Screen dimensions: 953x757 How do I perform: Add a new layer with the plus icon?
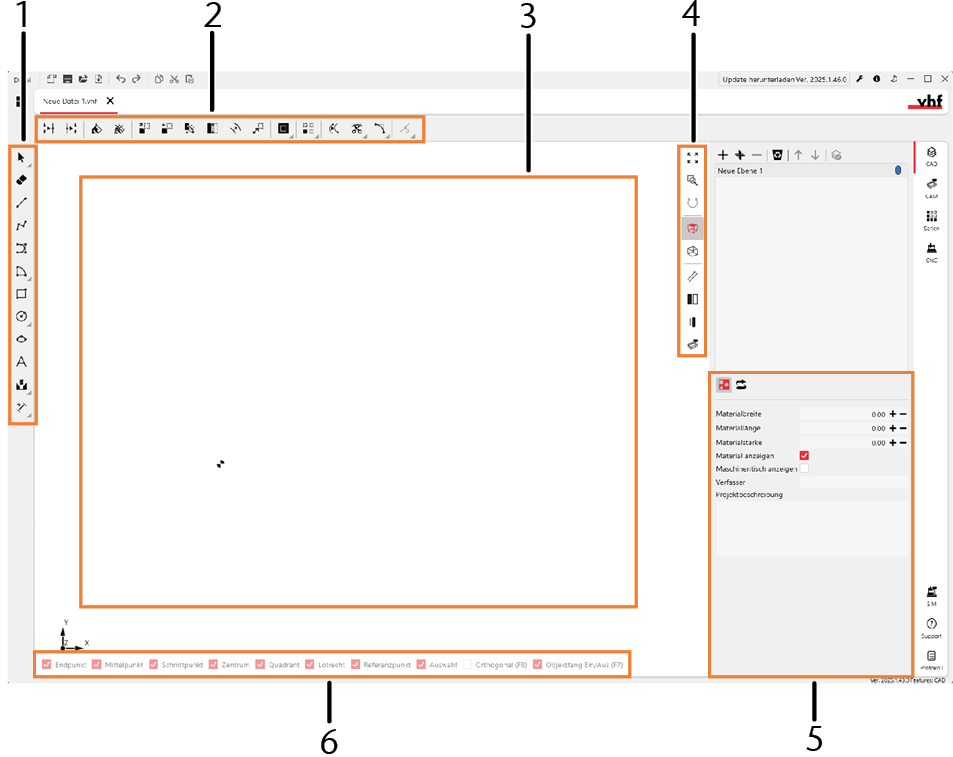[723, 156]
